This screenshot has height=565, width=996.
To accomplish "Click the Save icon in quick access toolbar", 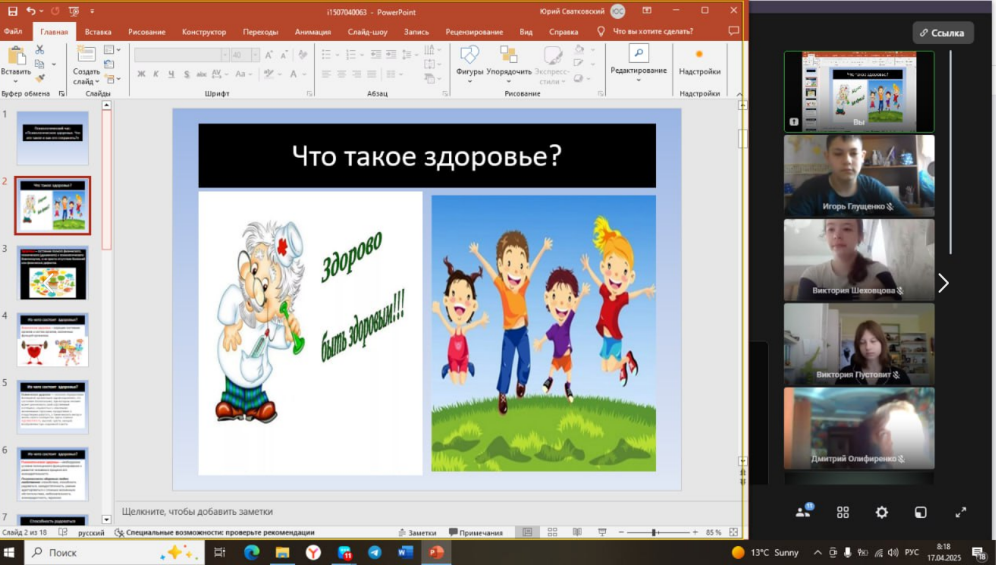I will tap(13, 11).
